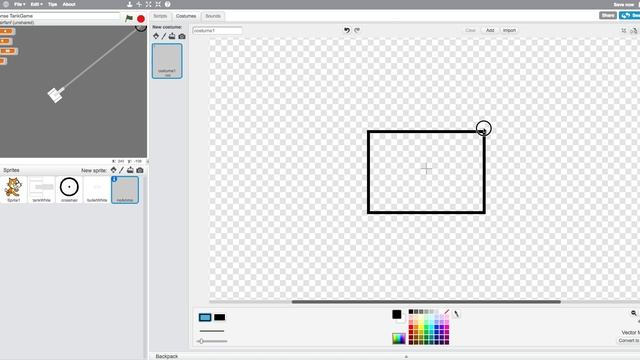Choose new sprite from library
Image resolution: width=640 pixels, height=360 pixels.
pyautogui.click(x=113, y=170)
